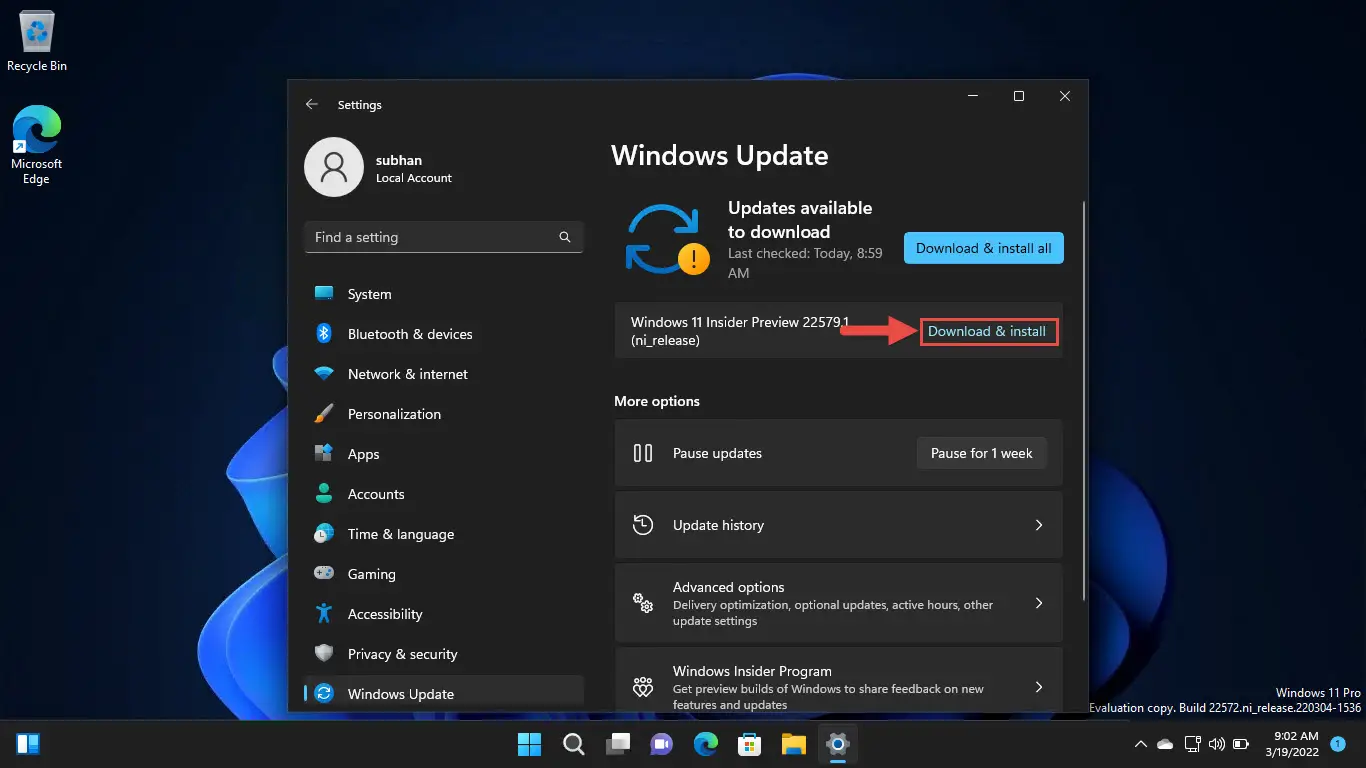This screenshot has height=768, width=1366.
Task: Click the Update history label
Action: pyautogui.click(x=718, y=525)
